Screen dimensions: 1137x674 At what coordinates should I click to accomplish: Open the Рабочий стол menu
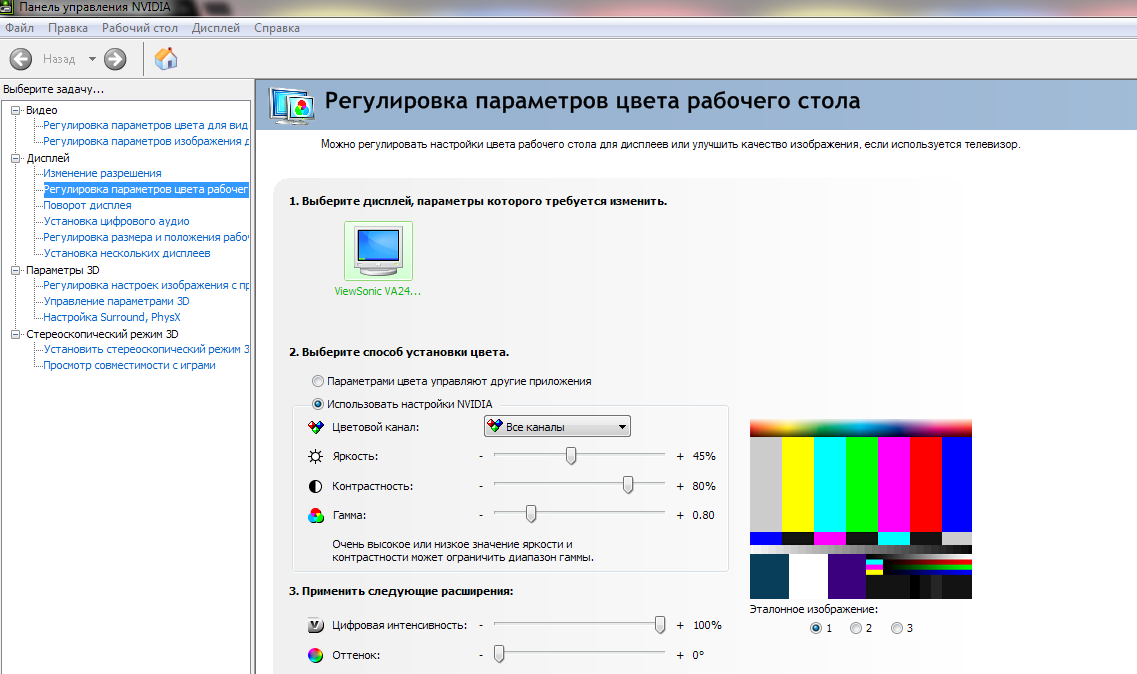pos(139,28)
